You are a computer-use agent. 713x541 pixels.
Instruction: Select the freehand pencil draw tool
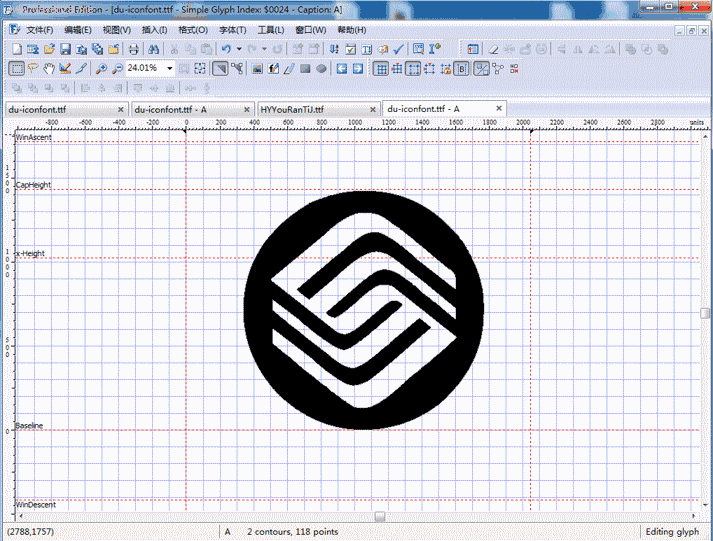(289, 69)
